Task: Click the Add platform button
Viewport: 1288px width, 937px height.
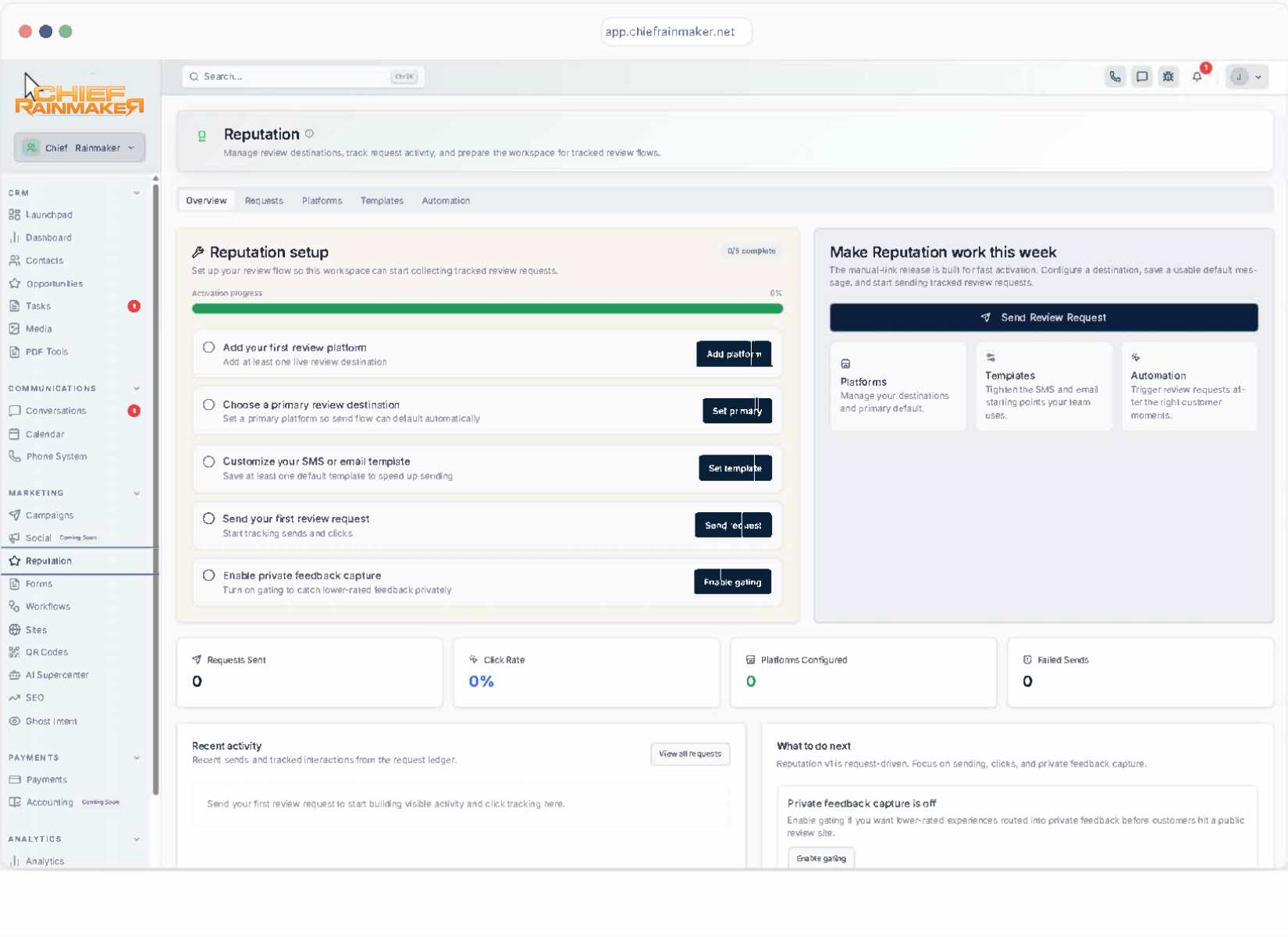Action: (x=734, y=354)
